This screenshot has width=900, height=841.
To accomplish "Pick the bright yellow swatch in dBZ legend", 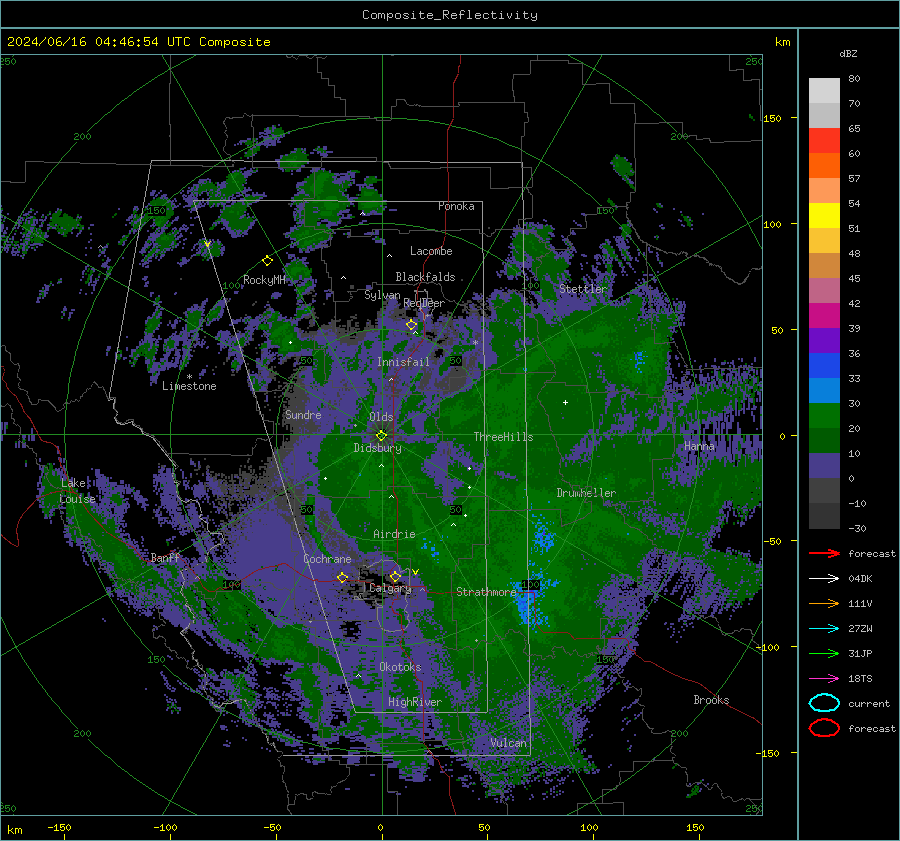I will 824,216.
